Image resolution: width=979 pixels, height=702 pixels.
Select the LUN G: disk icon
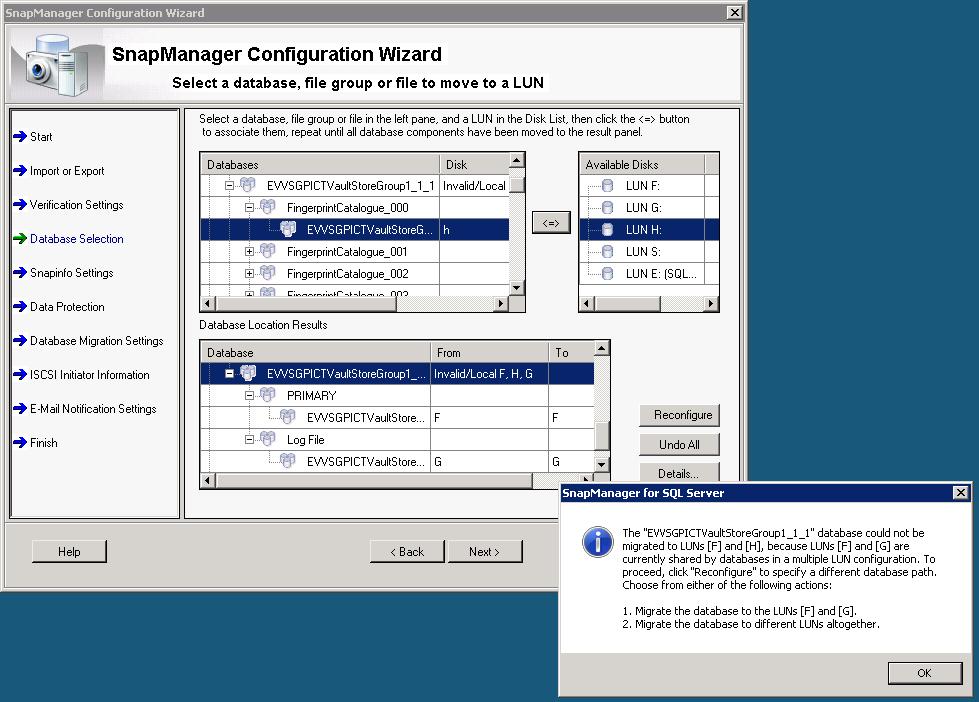[x=607, y=208]
